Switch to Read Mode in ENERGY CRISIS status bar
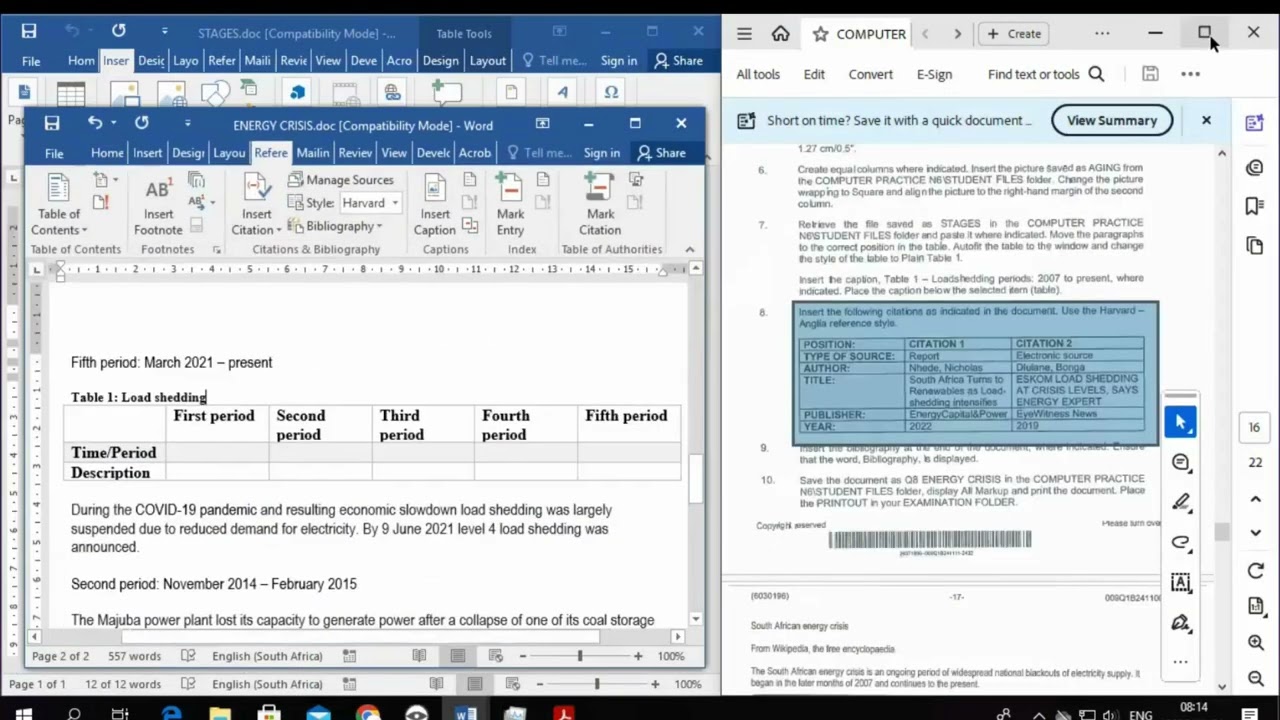This screenshot has height=720, width=1280. (419, 656)
